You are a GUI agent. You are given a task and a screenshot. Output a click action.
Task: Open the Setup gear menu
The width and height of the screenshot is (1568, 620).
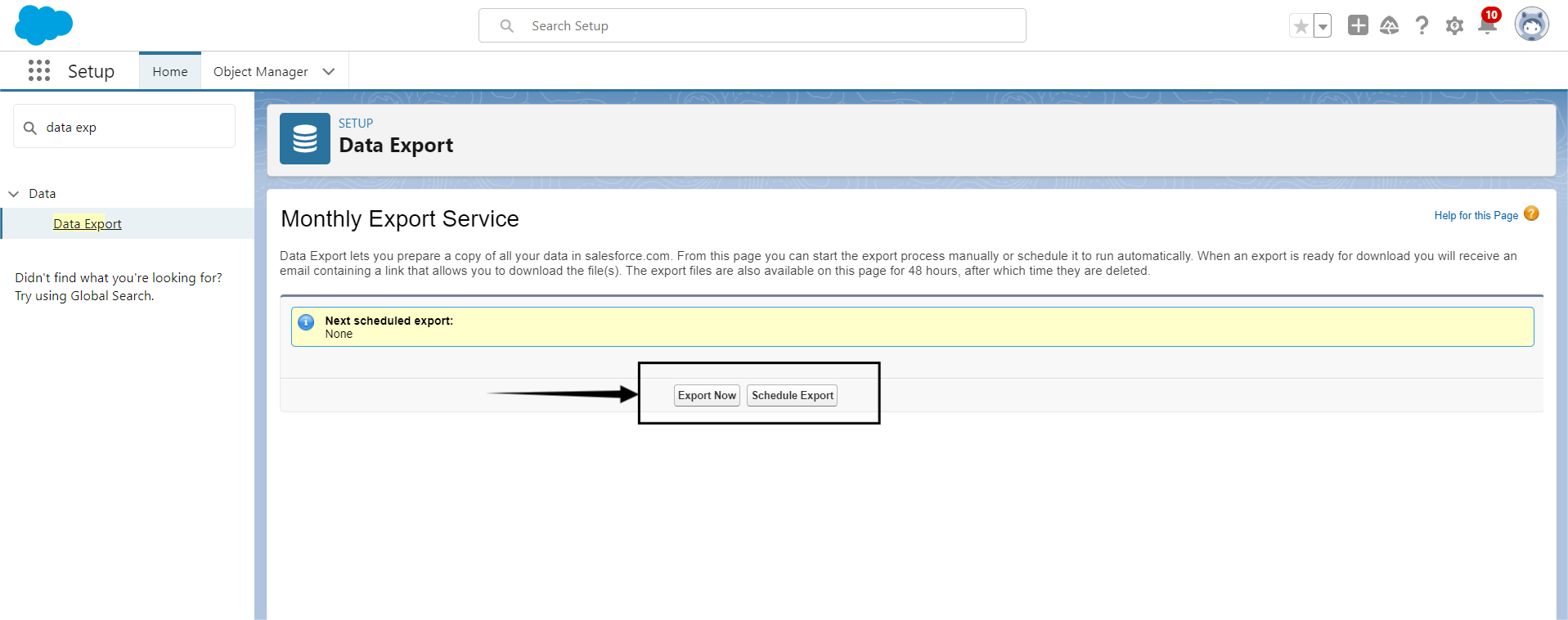[1454, 26]
